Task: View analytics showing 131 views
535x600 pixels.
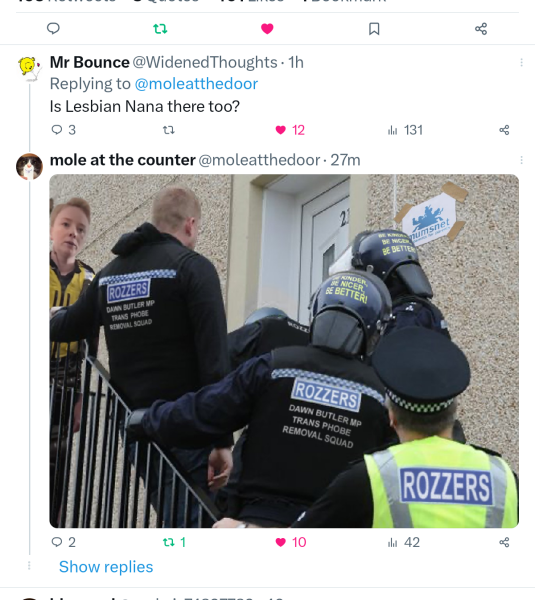Action: (x=405, y=130)
